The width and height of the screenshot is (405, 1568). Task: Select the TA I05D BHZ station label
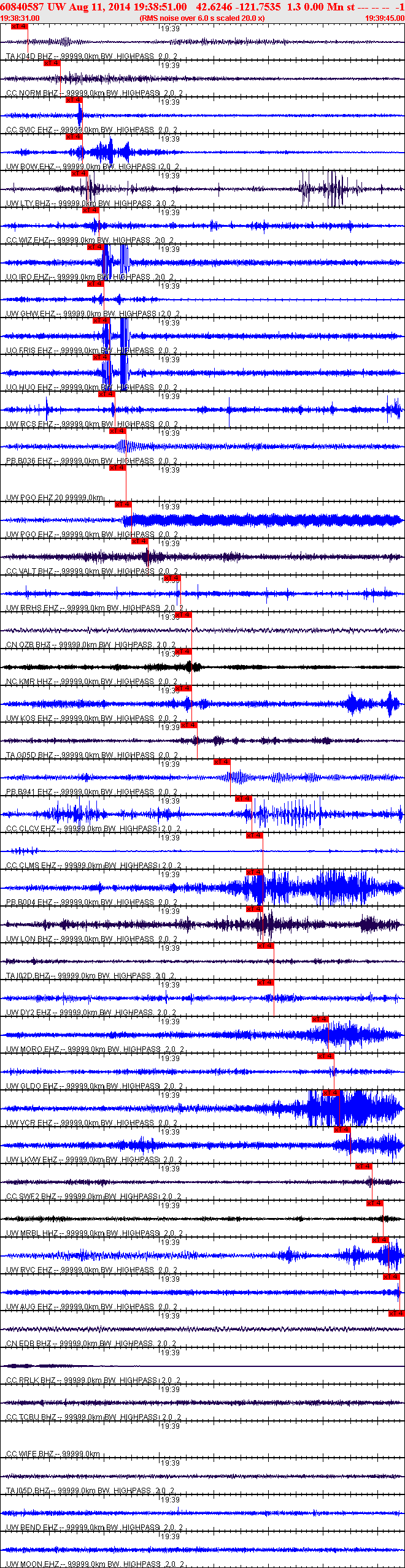90,1491
